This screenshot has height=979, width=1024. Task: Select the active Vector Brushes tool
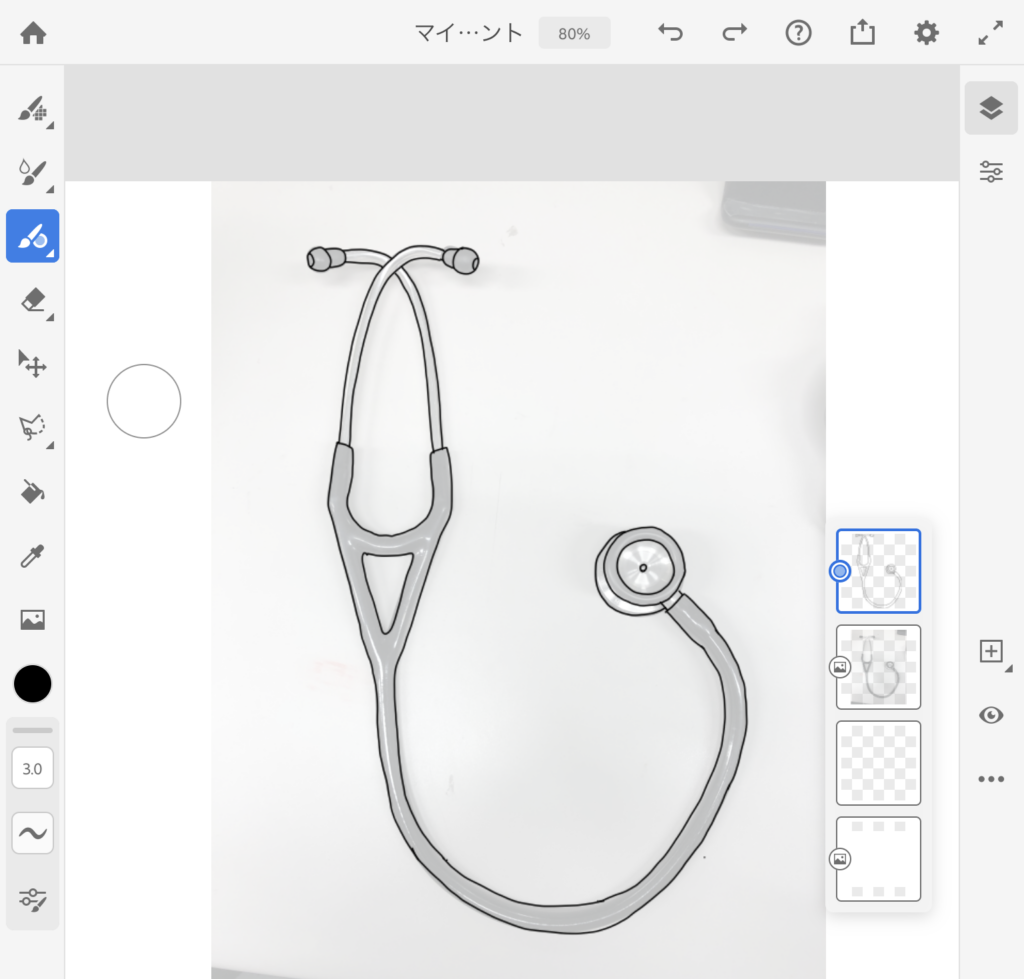coord(33,236)
